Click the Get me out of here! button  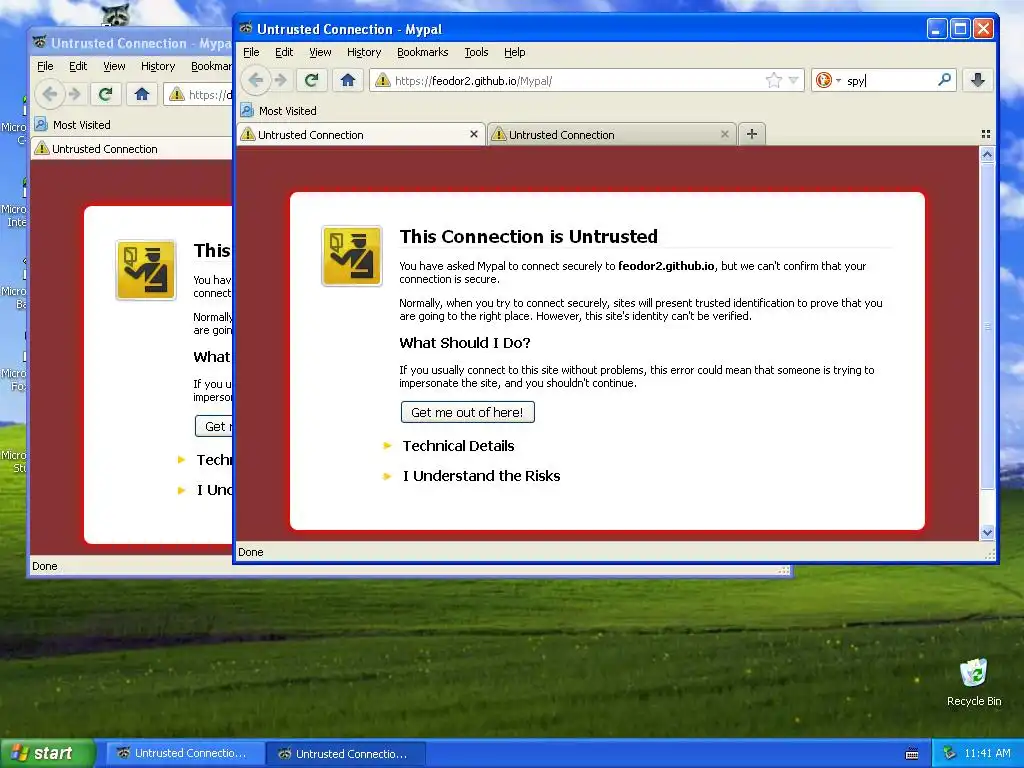[468, 412]
